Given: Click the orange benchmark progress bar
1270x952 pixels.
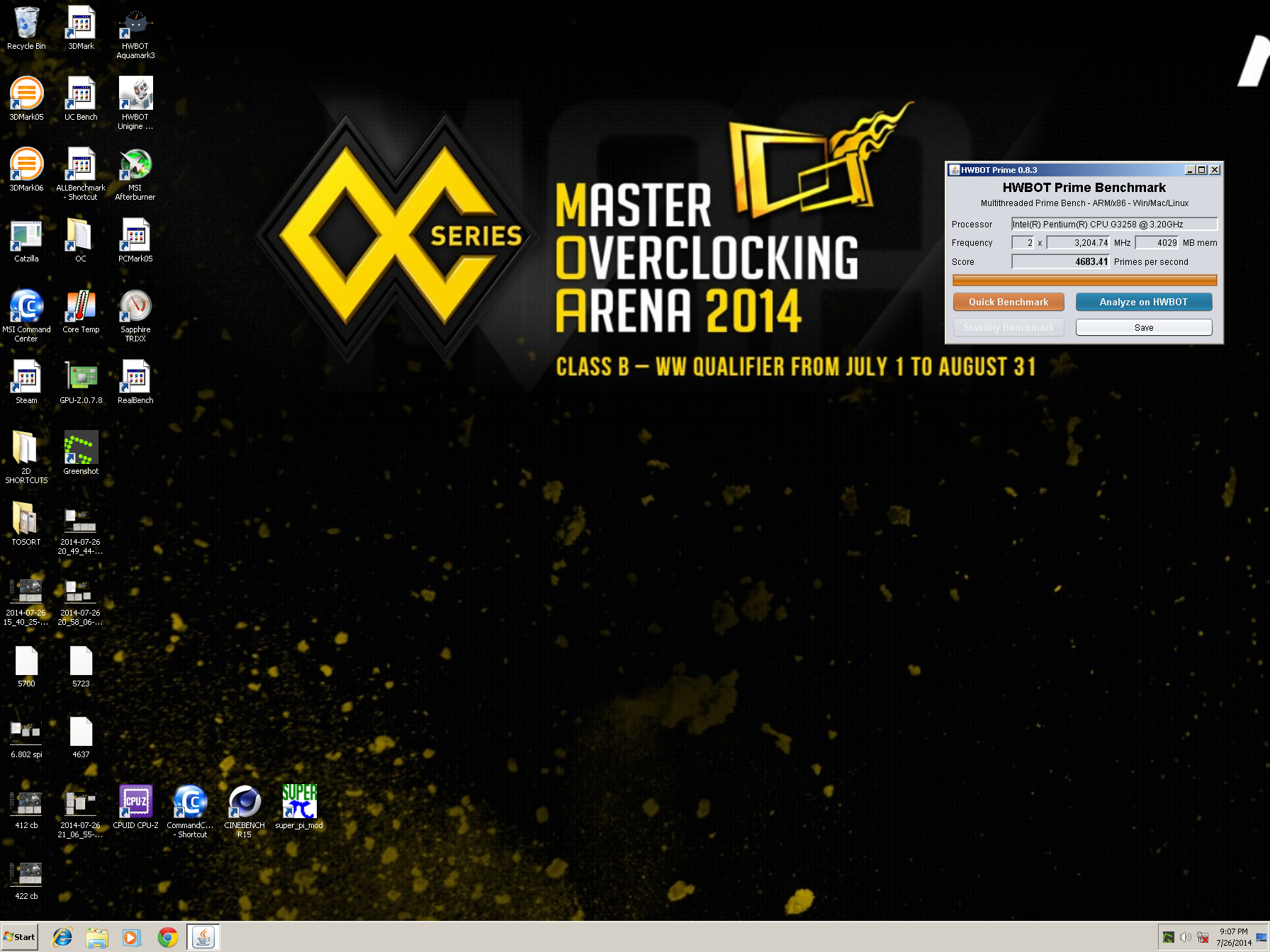Looking at the screenshot, I should 1085,280.
